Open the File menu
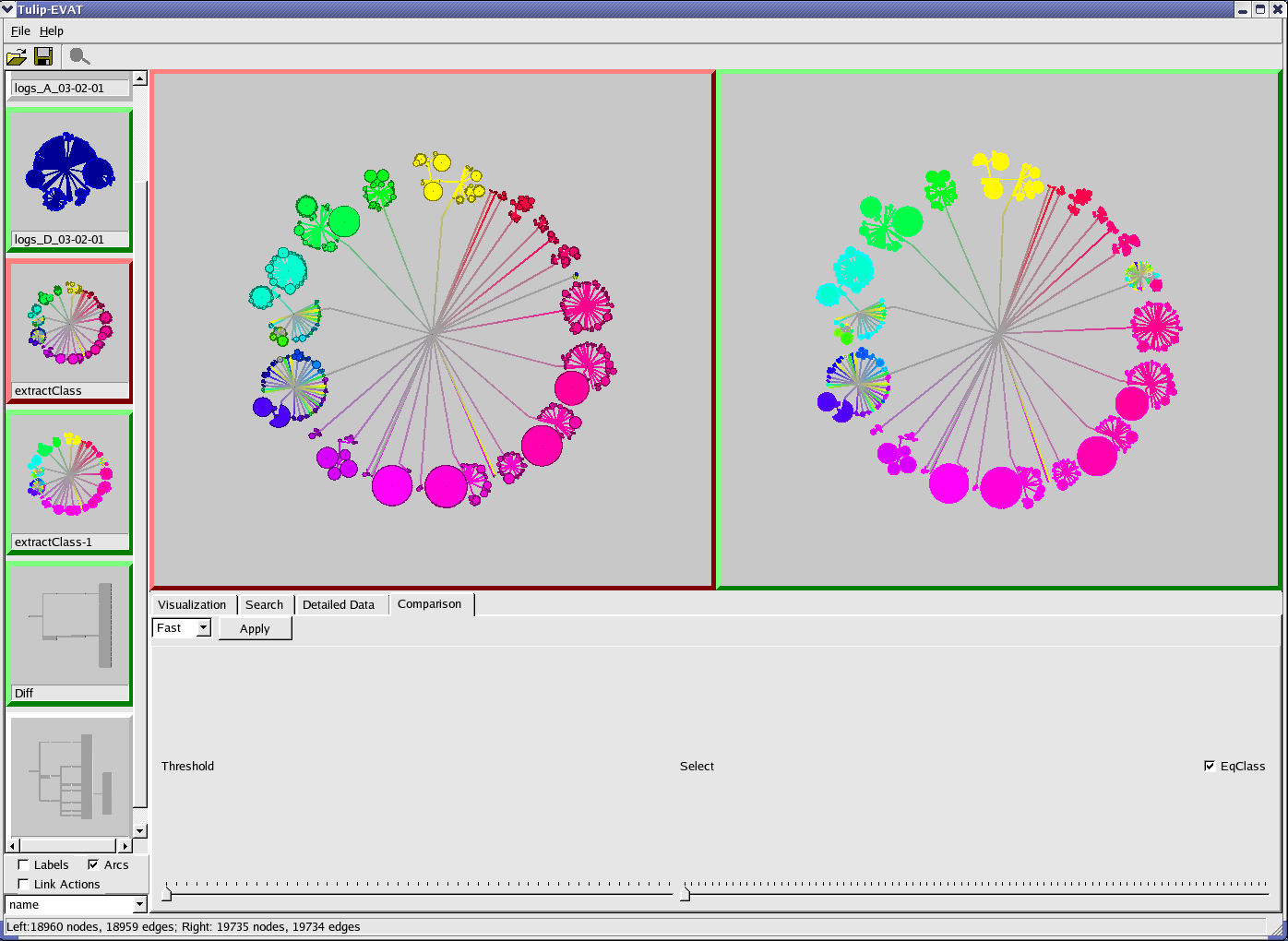 tap(20, 31)
